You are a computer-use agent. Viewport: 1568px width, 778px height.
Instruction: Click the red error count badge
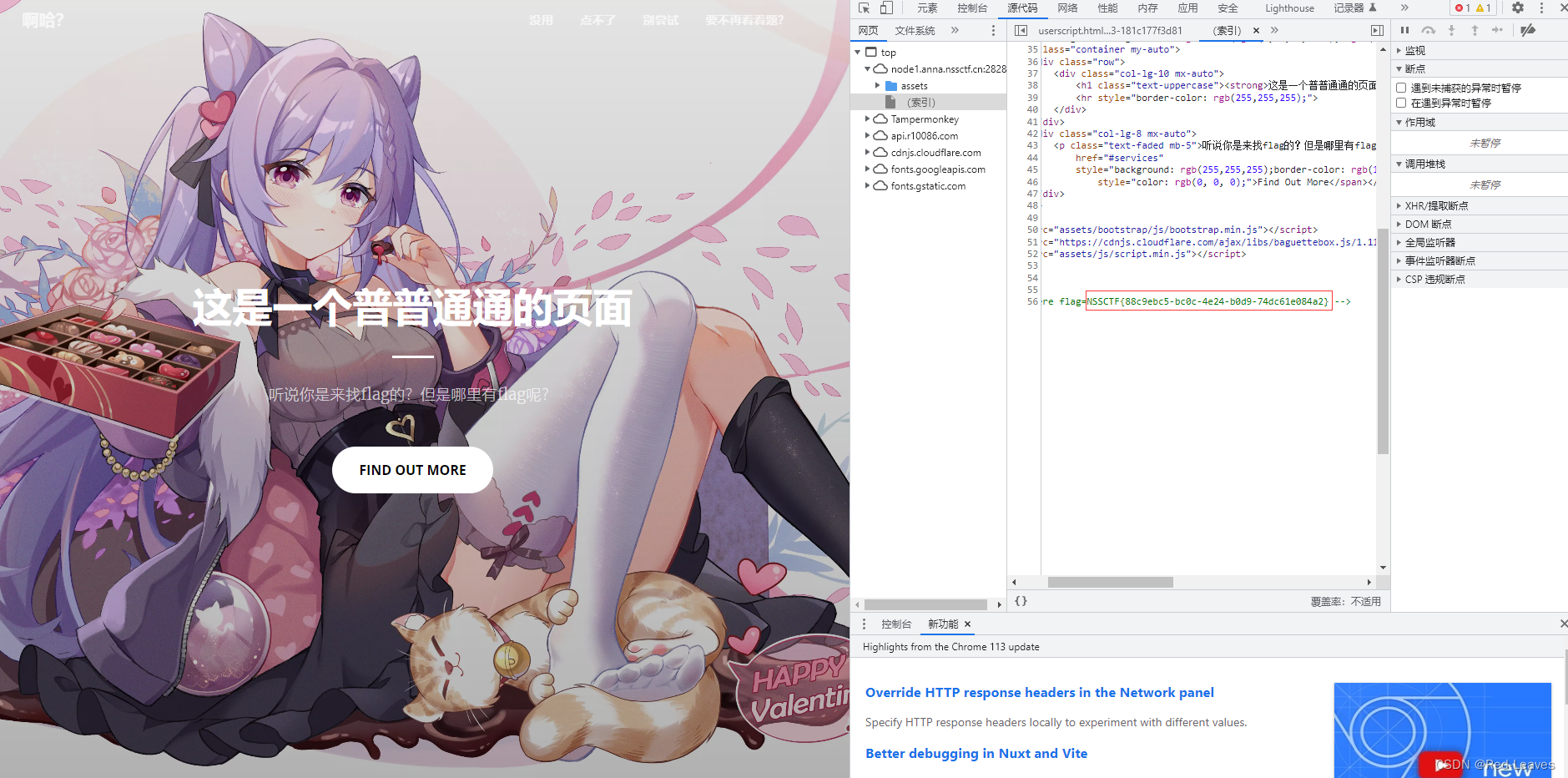coord(1462,8)
